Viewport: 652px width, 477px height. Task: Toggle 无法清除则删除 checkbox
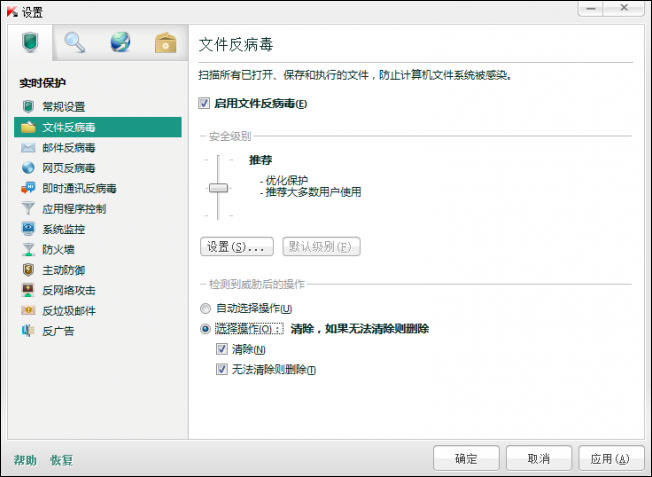point(222,369)
